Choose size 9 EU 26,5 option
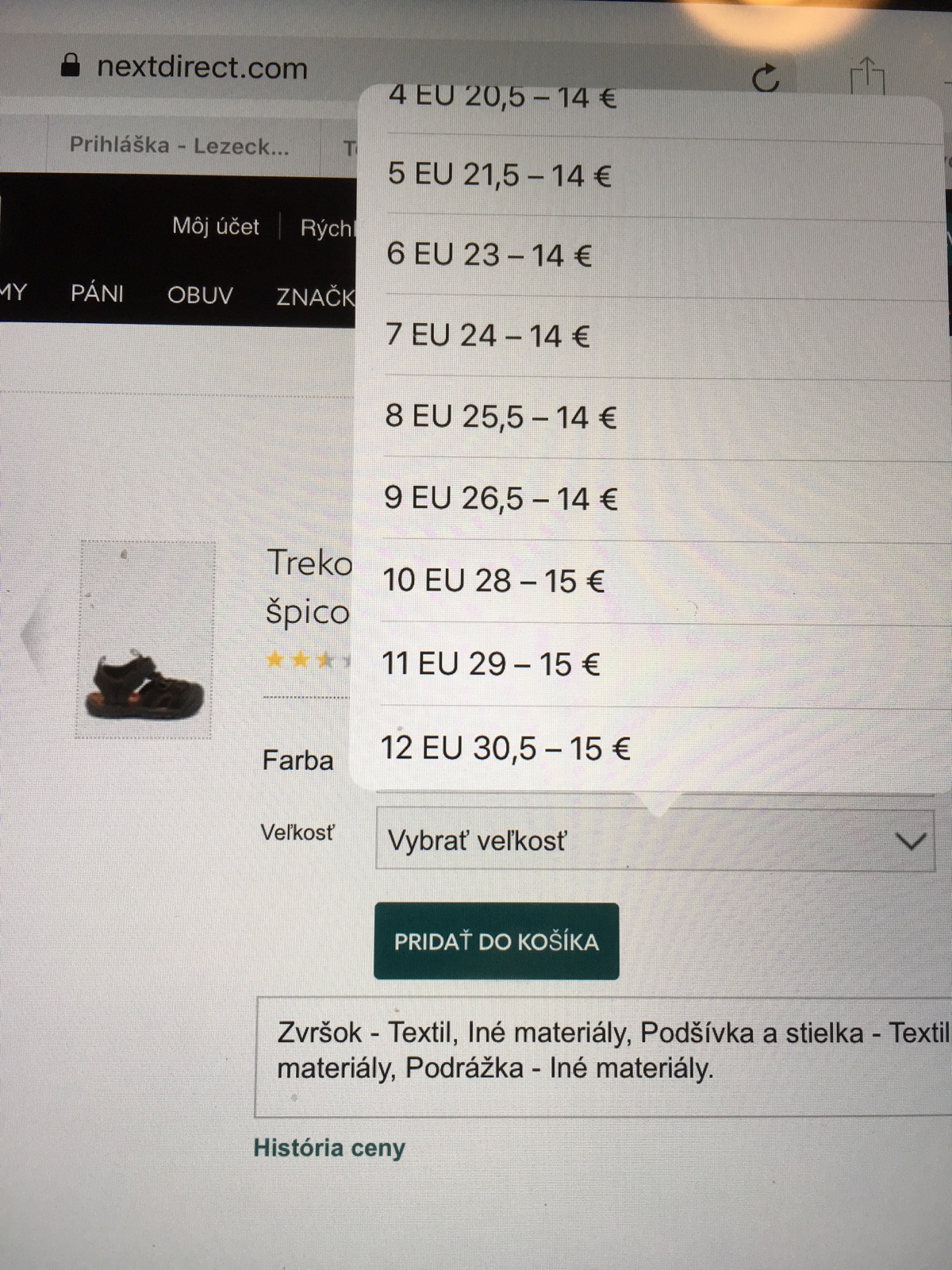Screen dimensions: 952x1270 click(x=501, y=498)
